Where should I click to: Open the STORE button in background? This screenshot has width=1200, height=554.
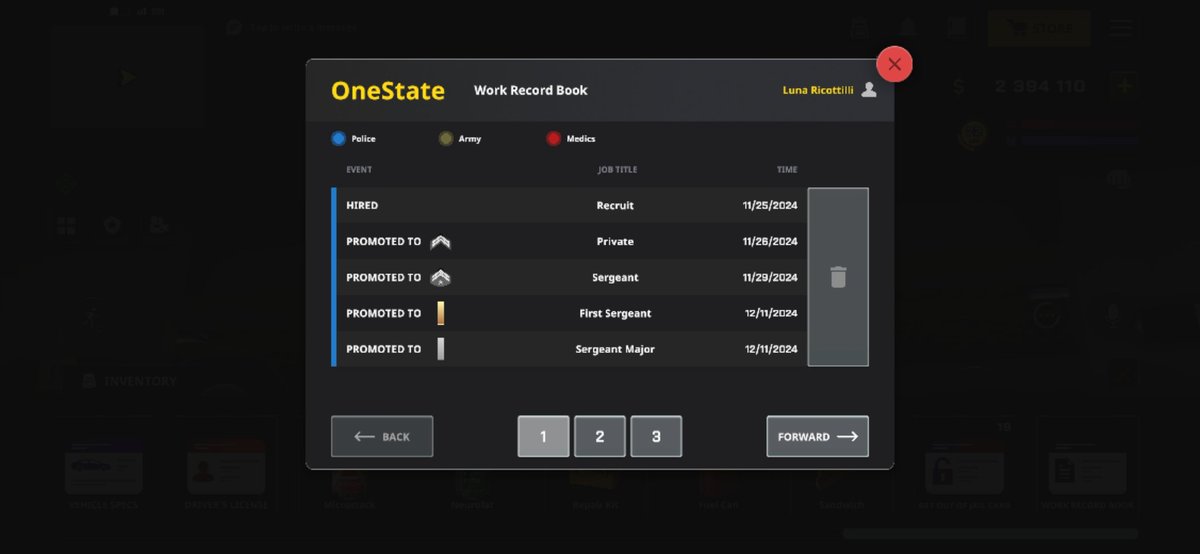click(x=1040, y=28)
